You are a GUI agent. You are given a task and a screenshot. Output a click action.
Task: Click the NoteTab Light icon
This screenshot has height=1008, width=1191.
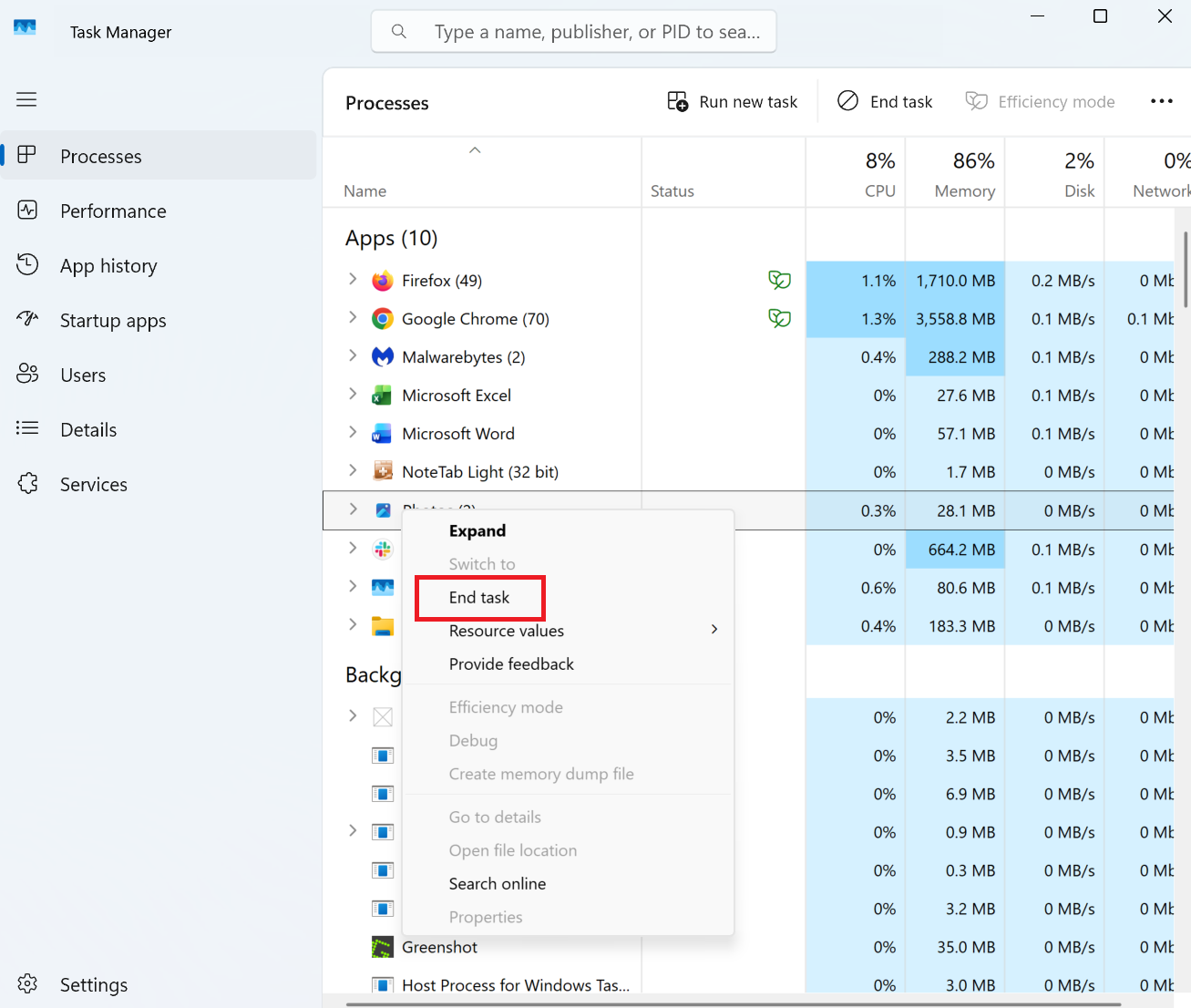click(x=383, y=472)
